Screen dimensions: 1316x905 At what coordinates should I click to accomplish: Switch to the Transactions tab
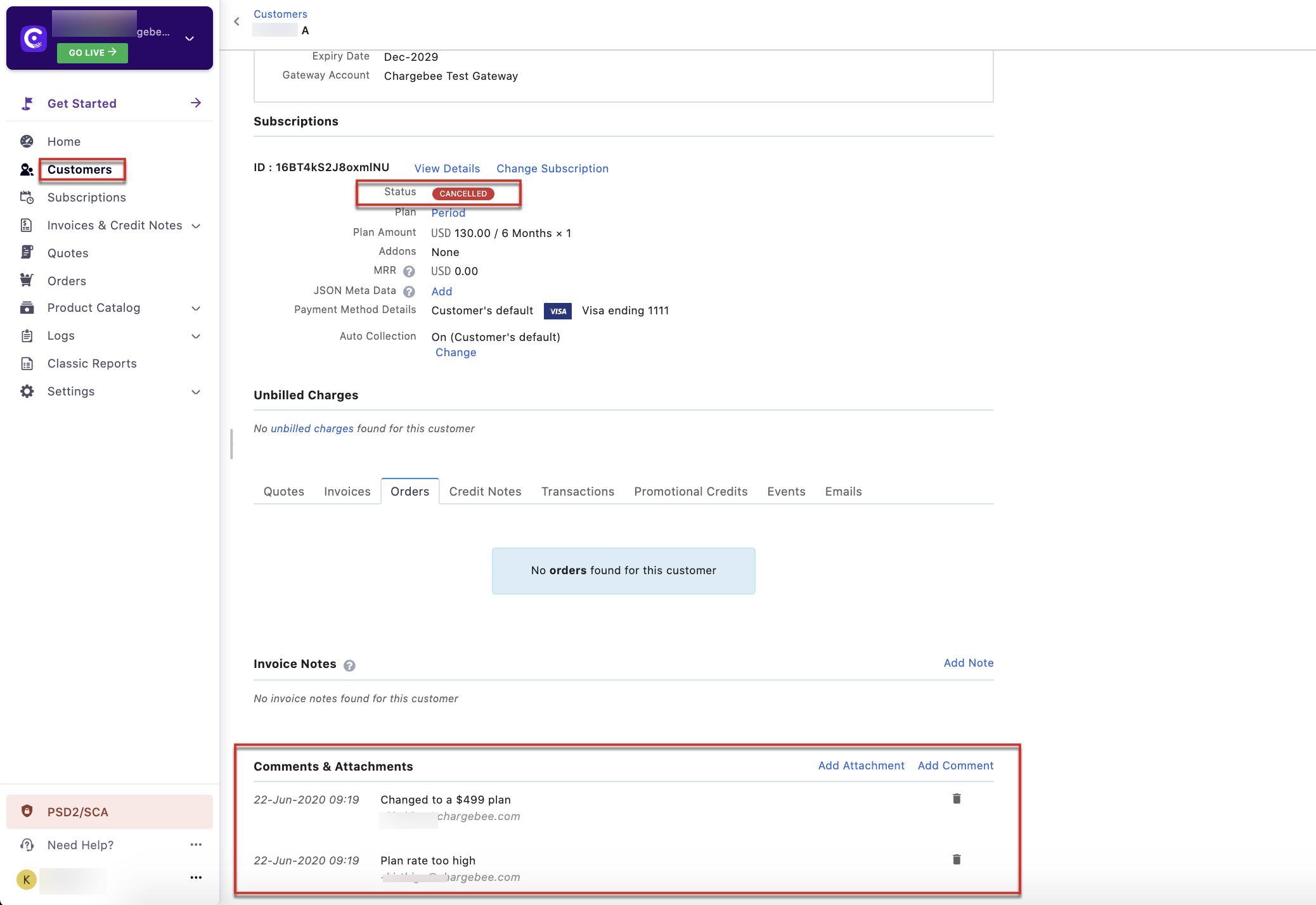577,491
